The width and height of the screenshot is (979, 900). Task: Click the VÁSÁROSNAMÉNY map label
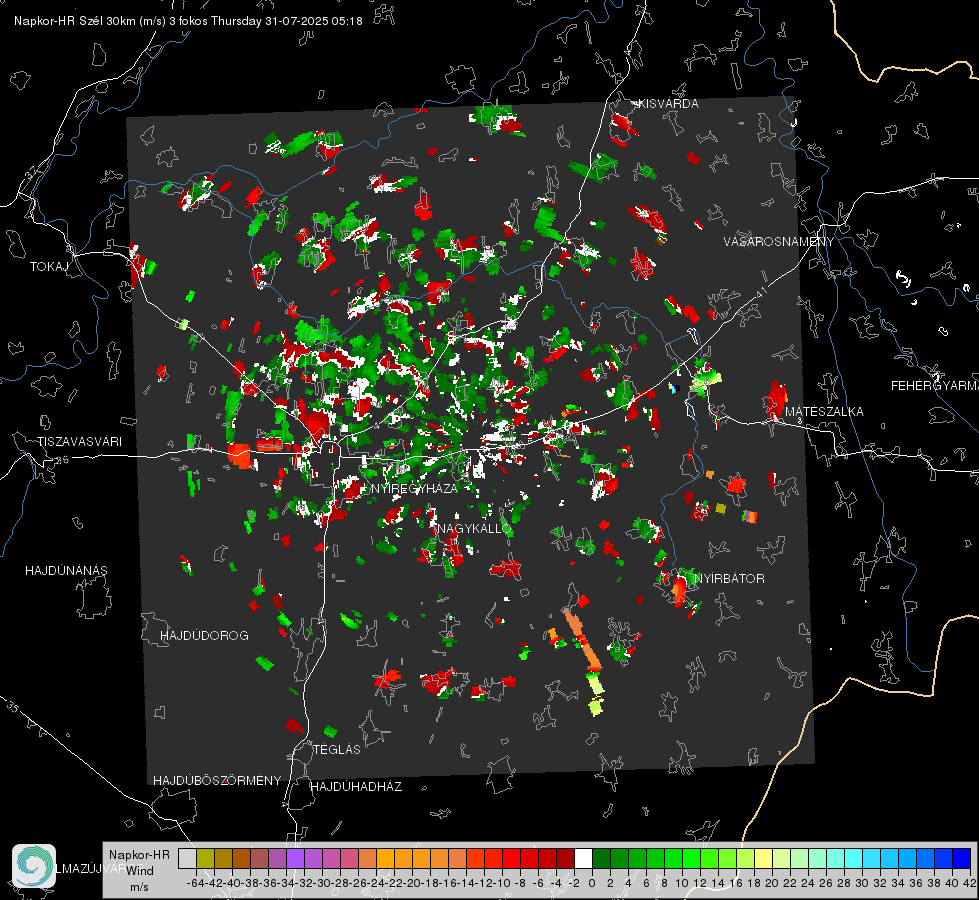[778, 241]
